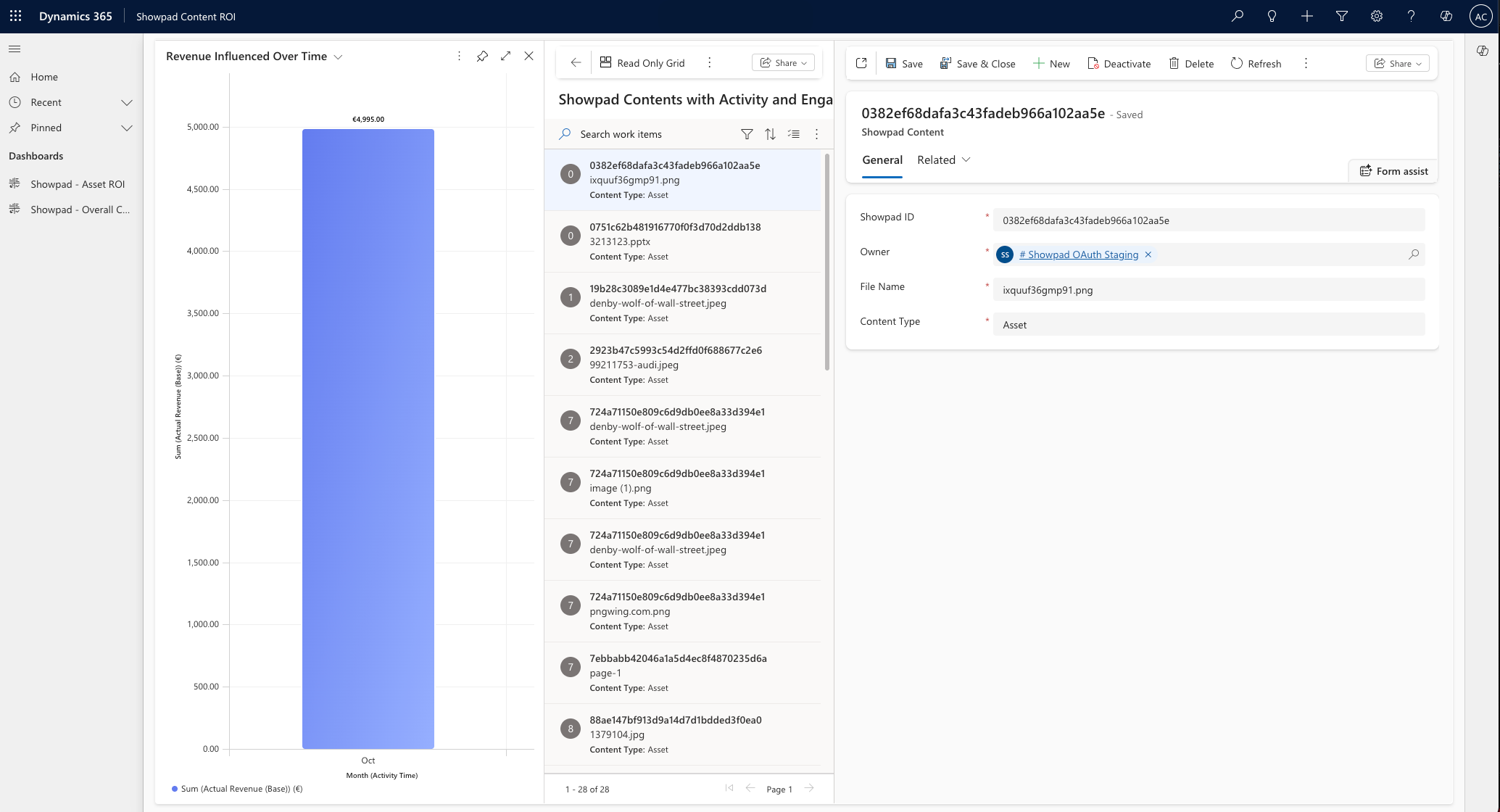The width and height of the screenshot is (1500, 812).
Task: Open Showpad OAuth Staging owner link
Action: coord(1078,254)
